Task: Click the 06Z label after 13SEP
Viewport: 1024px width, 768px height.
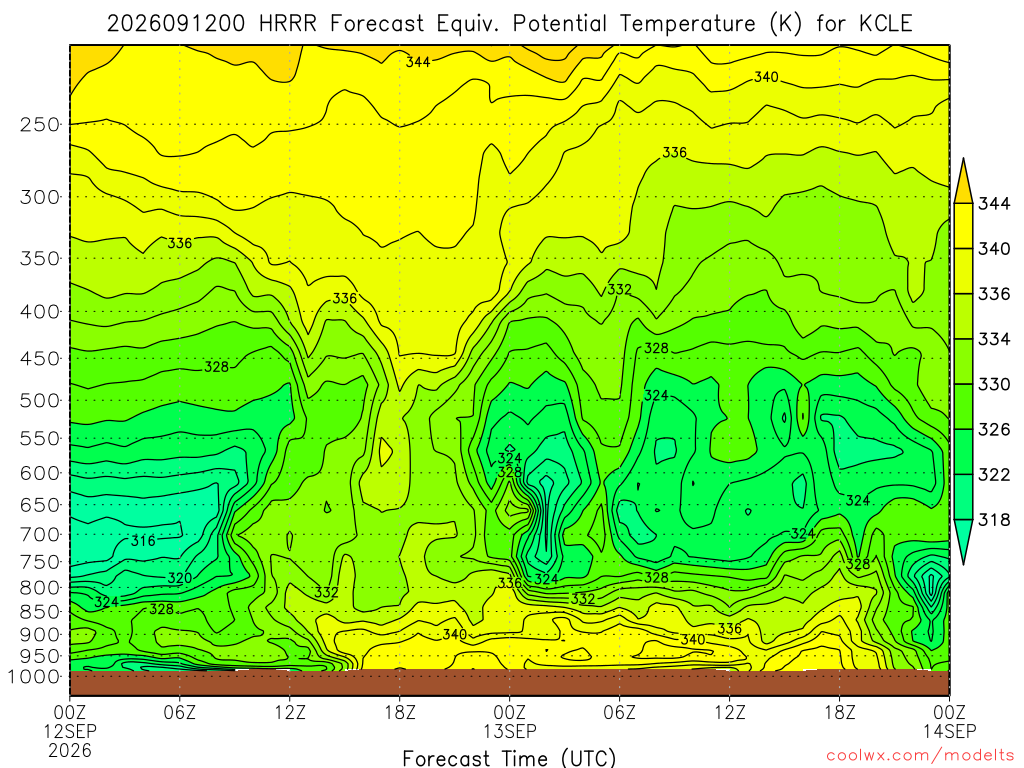Action: [619, 712]
